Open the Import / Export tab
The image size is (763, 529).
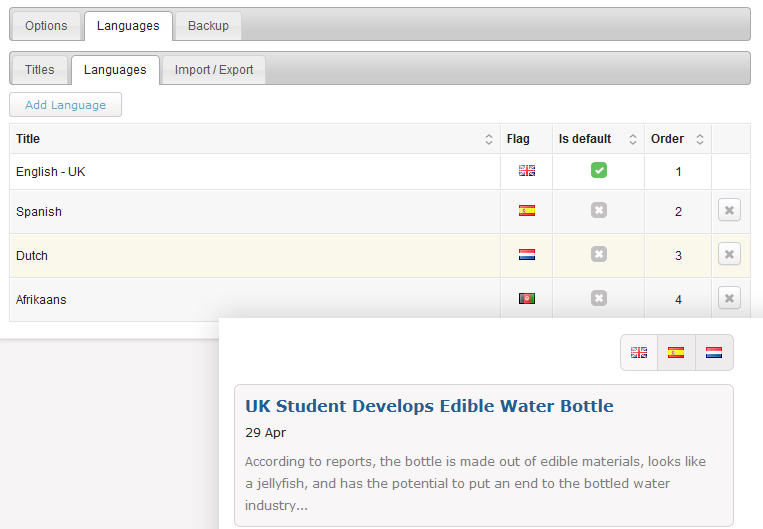pyautogui.click(x=214, y=70)
